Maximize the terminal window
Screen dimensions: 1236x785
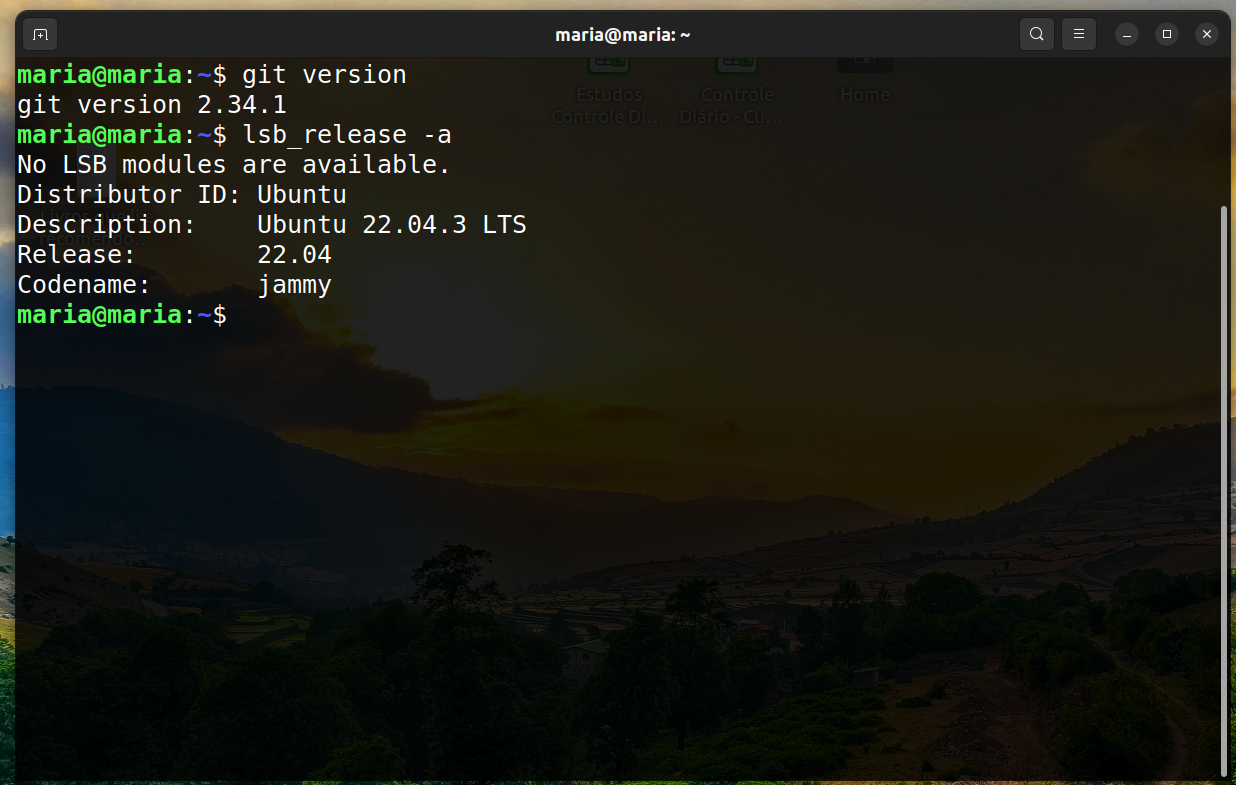[1167, 35]
